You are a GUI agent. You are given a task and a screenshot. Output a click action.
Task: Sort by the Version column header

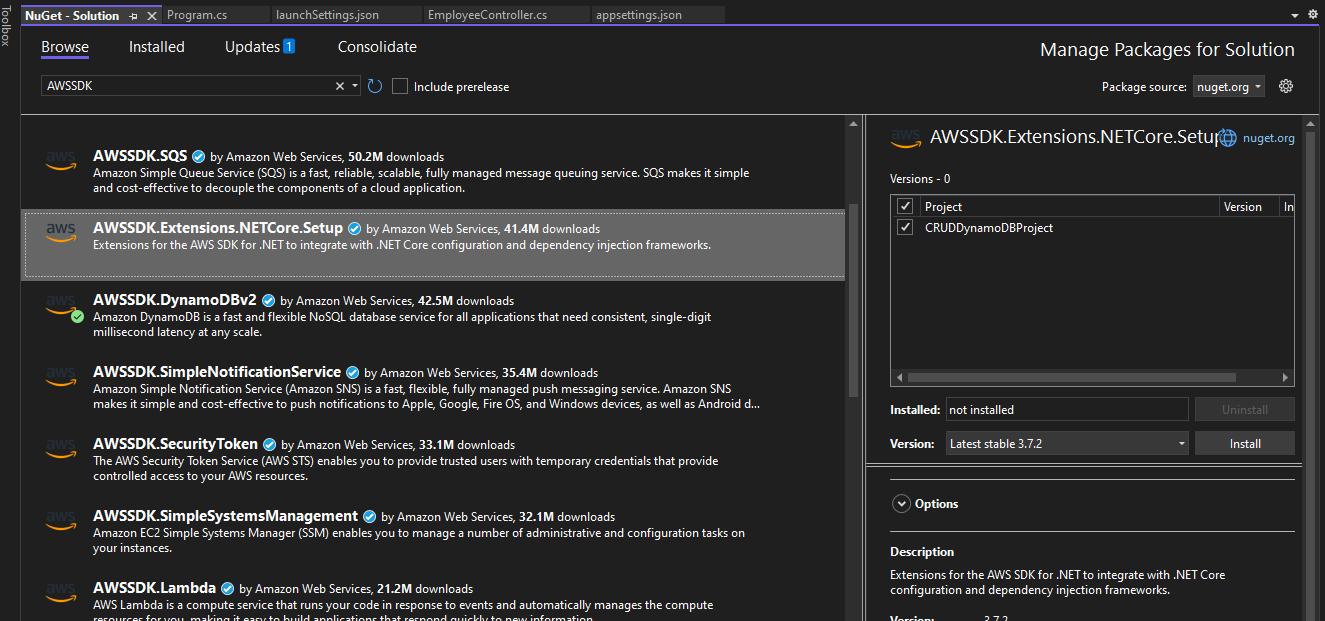pos(1249,206)
